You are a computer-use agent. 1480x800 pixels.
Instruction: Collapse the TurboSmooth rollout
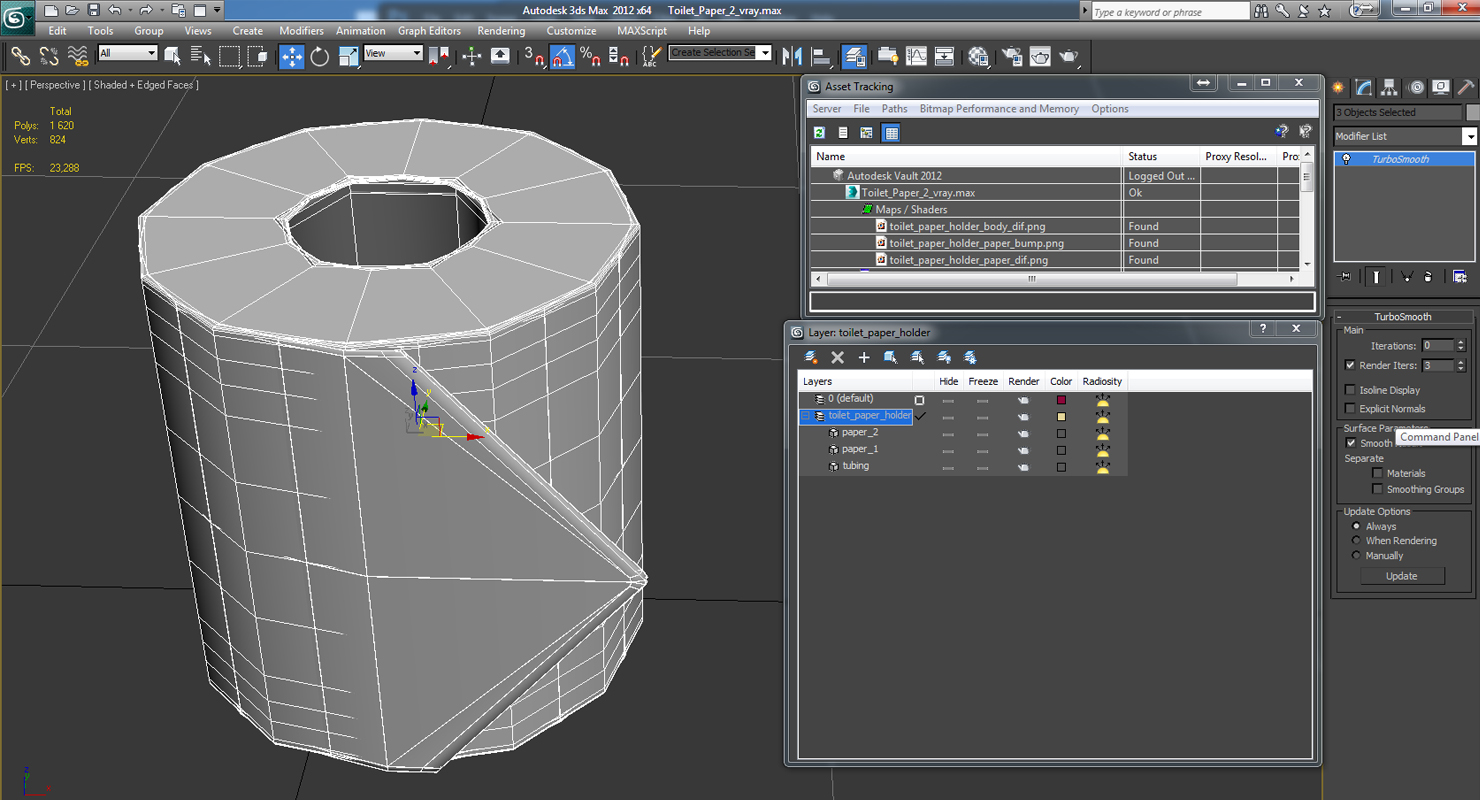tap(1403, 316)
